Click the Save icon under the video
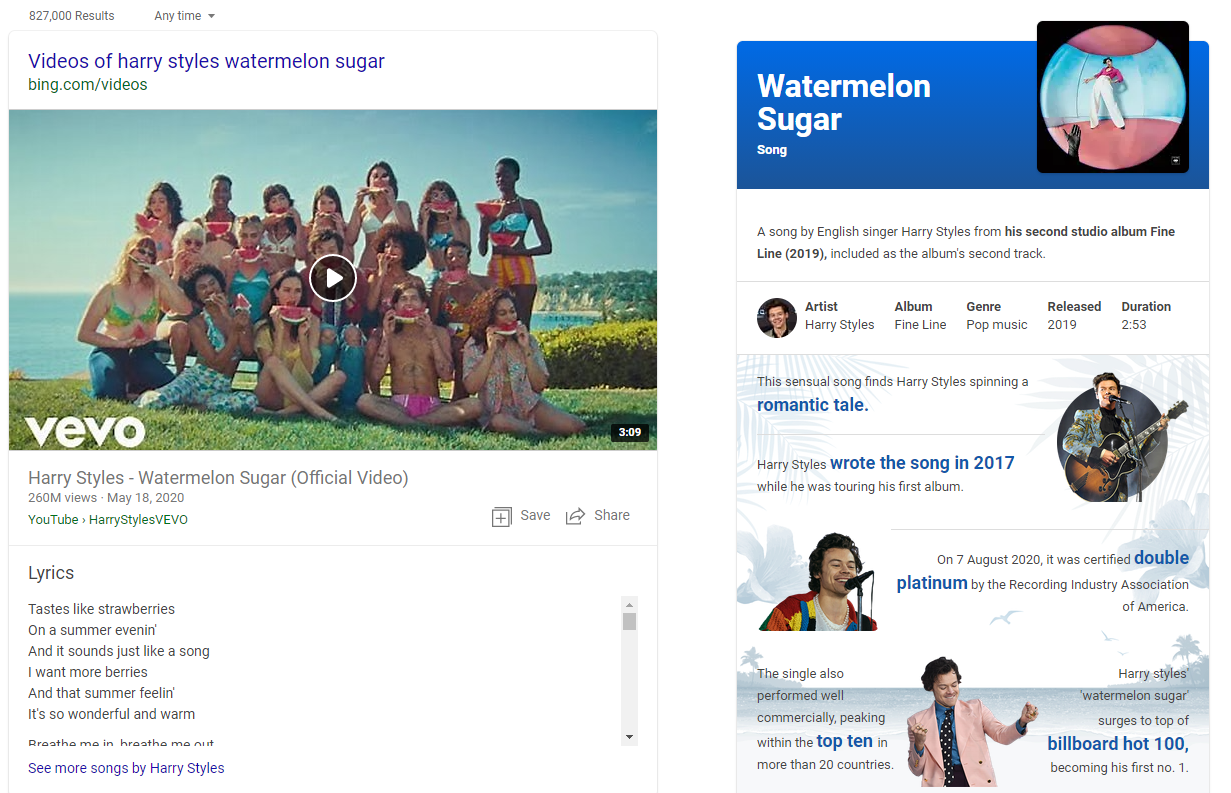 click(502, 516)
